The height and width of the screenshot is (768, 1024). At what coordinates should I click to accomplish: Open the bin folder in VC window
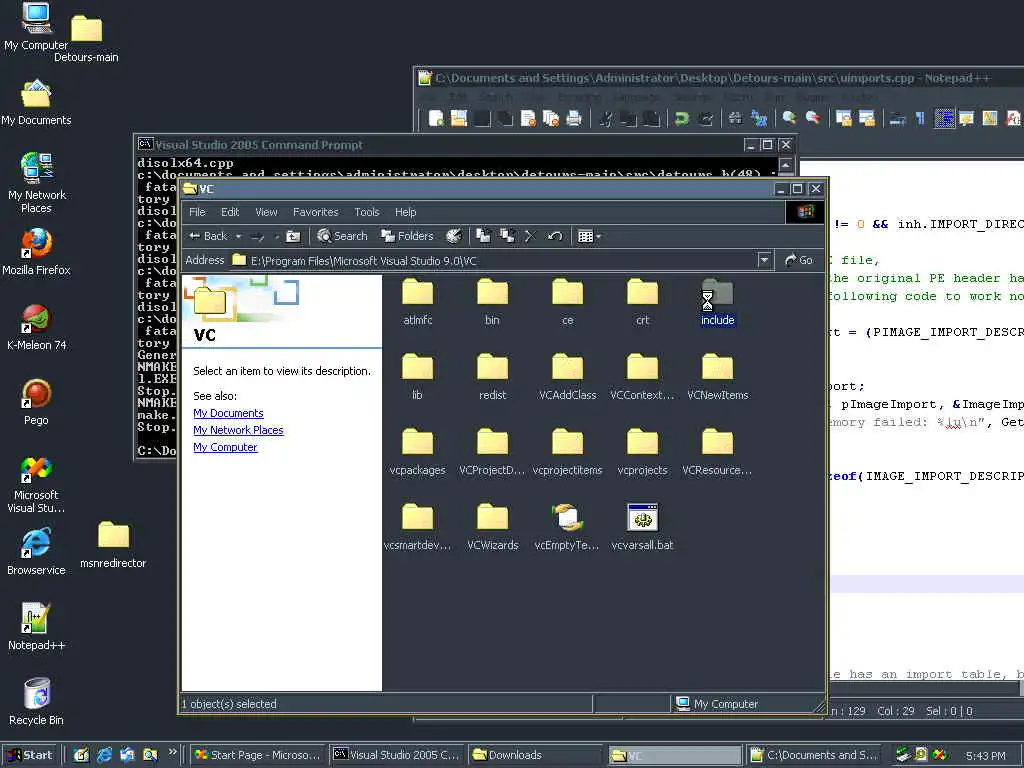[492, 301]
